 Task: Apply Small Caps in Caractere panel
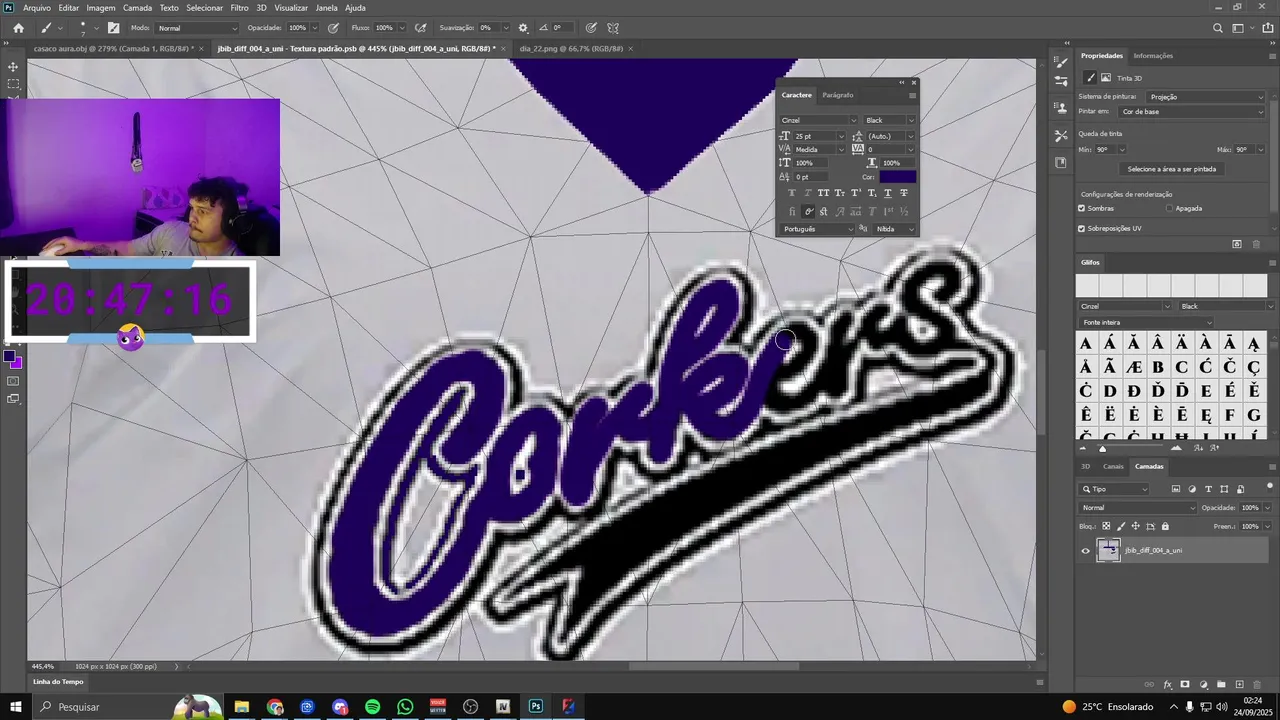(x=839, y=193)
